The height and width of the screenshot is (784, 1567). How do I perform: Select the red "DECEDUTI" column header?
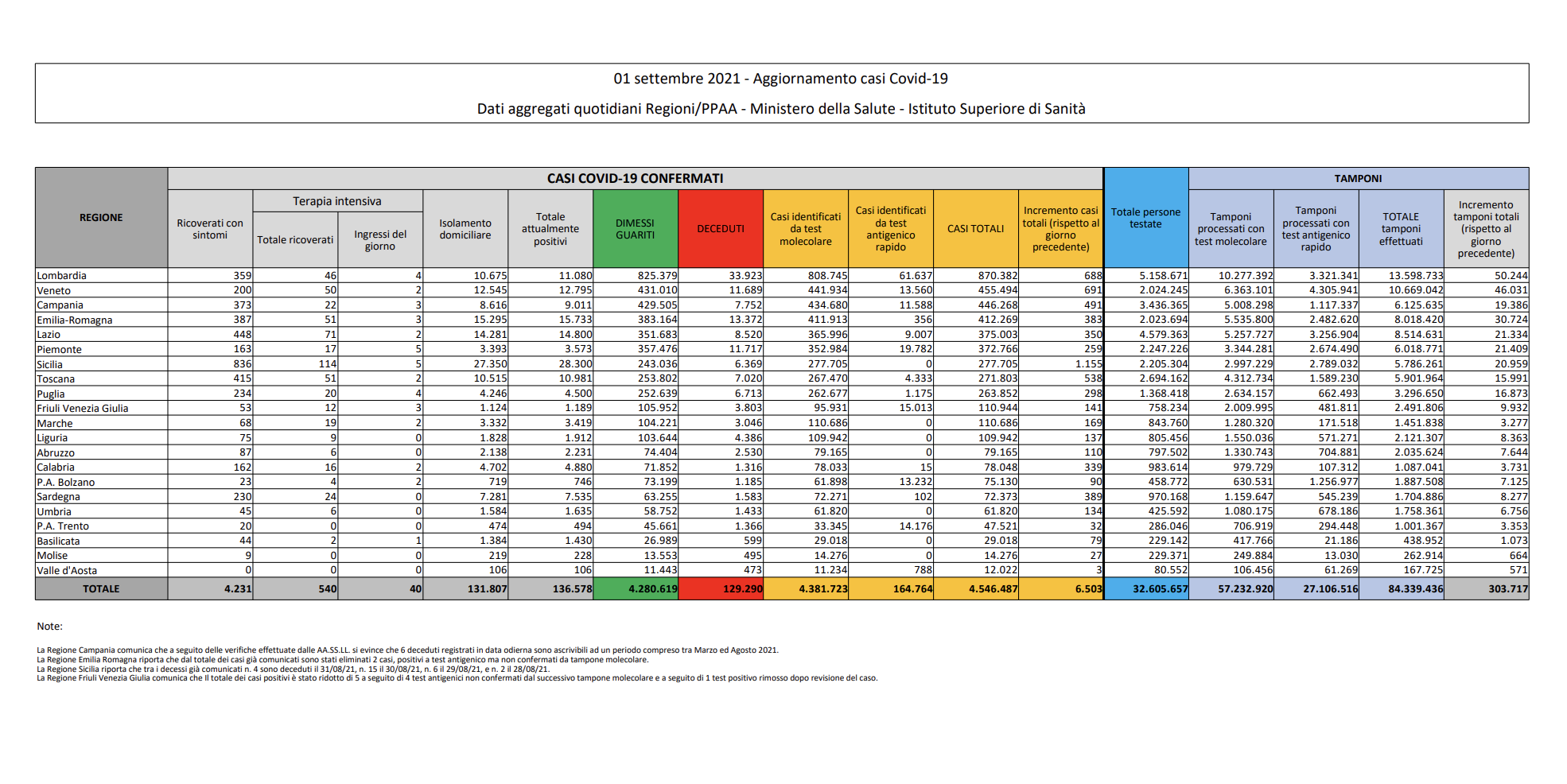(721, 229)
